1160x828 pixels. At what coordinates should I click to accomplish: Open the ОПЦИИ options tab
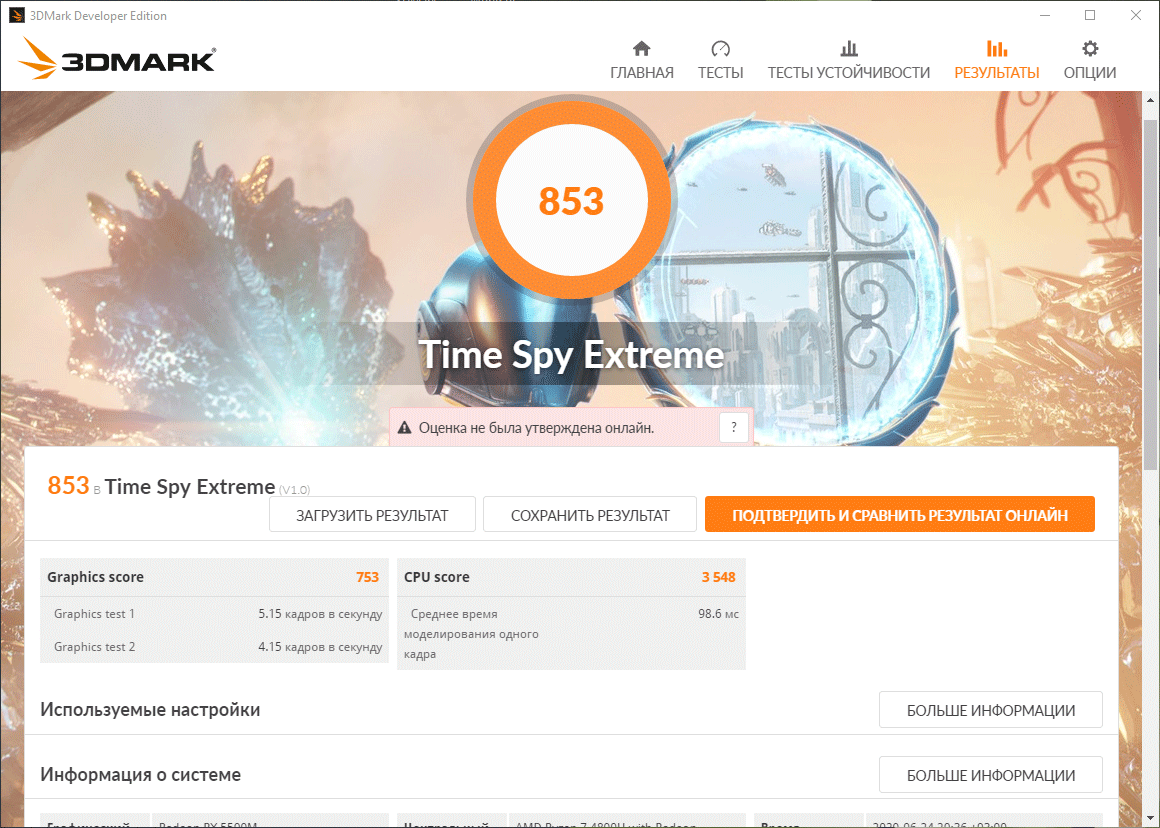click(1090, 61)
